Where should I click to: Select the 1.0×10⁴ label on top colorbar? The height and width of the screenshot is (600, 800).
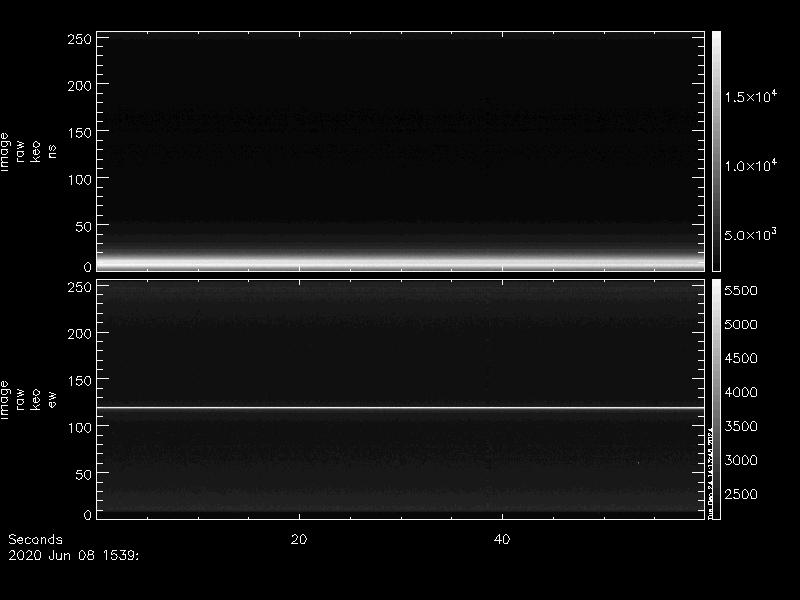pyautogui.click(x=750, y=166)
